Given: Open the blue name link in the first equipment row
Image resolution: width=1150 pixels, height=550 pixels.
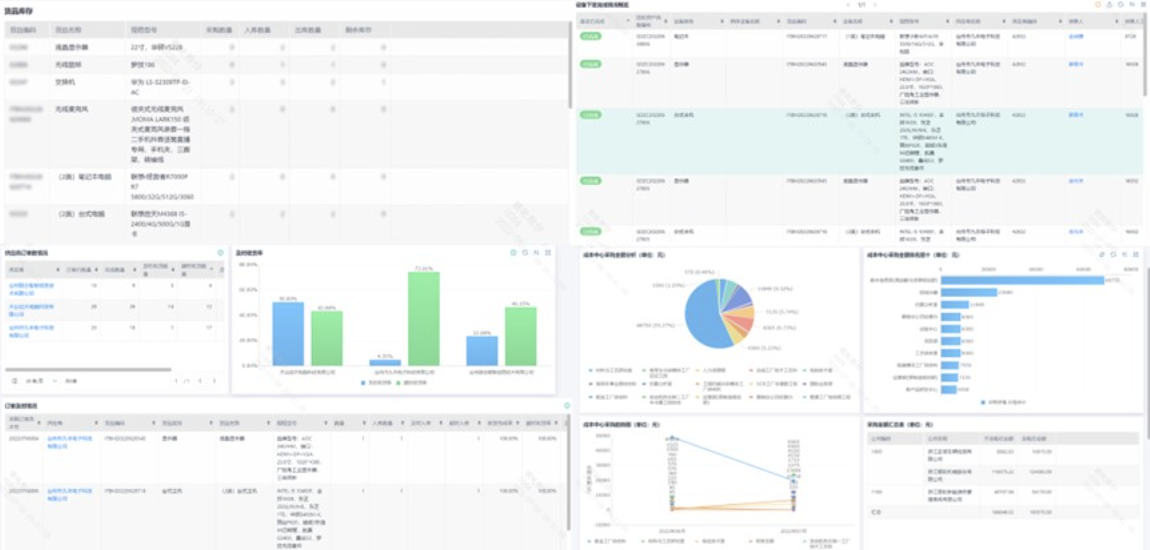Looking at the screenshot, I should [1075, 35].
